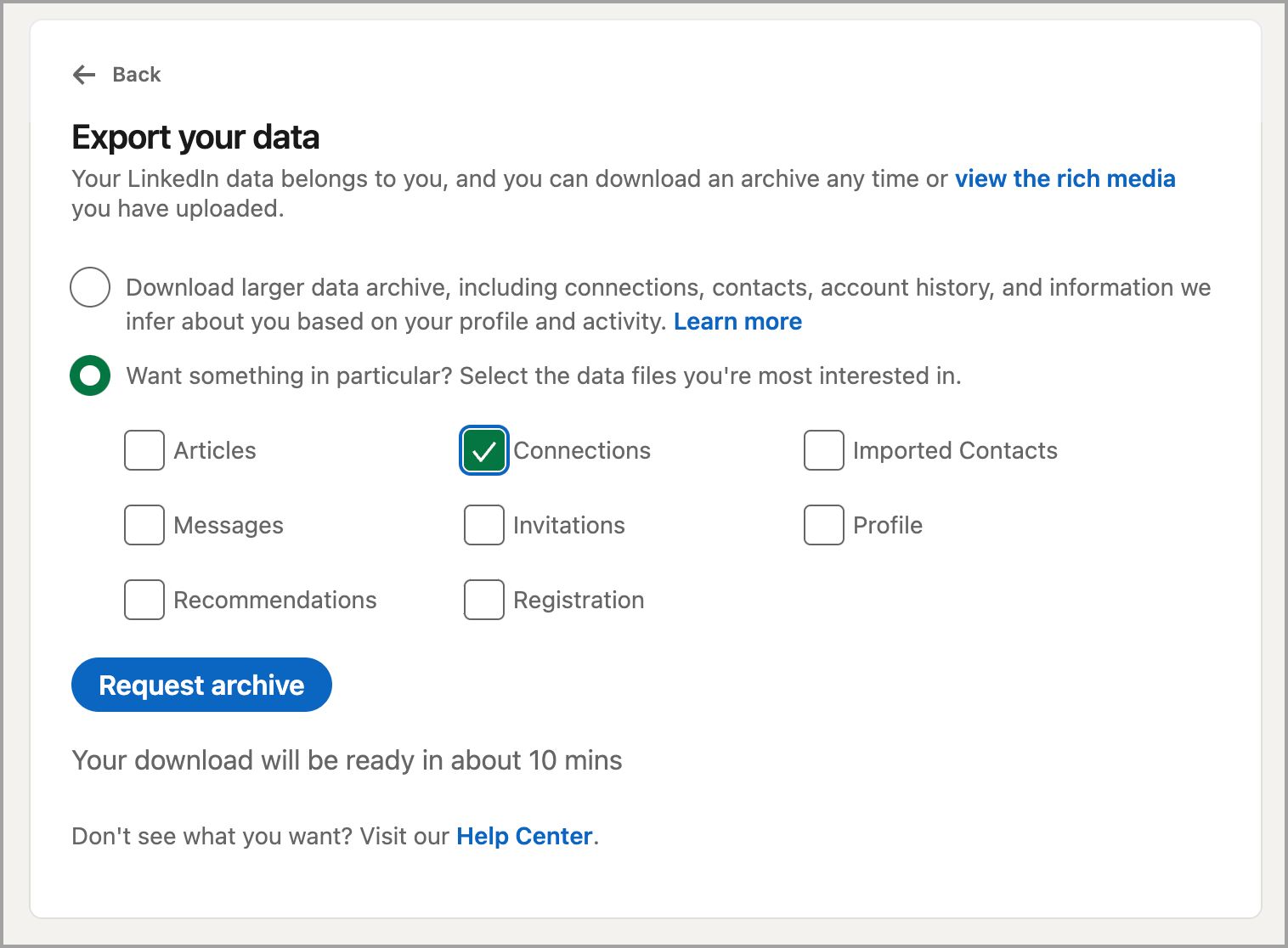Click the Recommendations label text
This screenshot has width=1288, height=948.
click(275, 601)
